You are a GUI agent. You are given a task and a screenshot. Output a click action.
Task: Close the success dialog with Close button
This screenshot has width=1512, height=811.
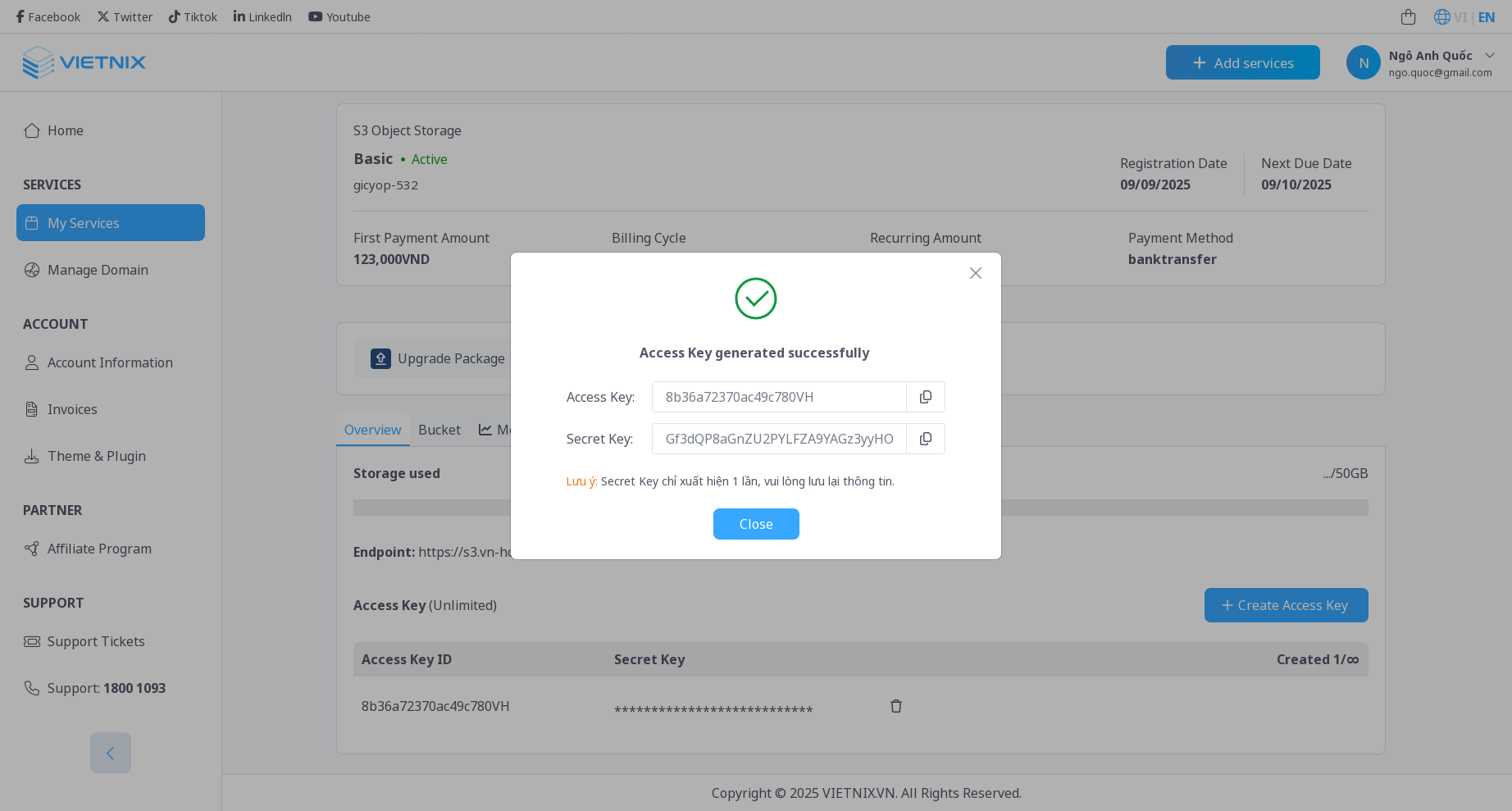(755, 524)
